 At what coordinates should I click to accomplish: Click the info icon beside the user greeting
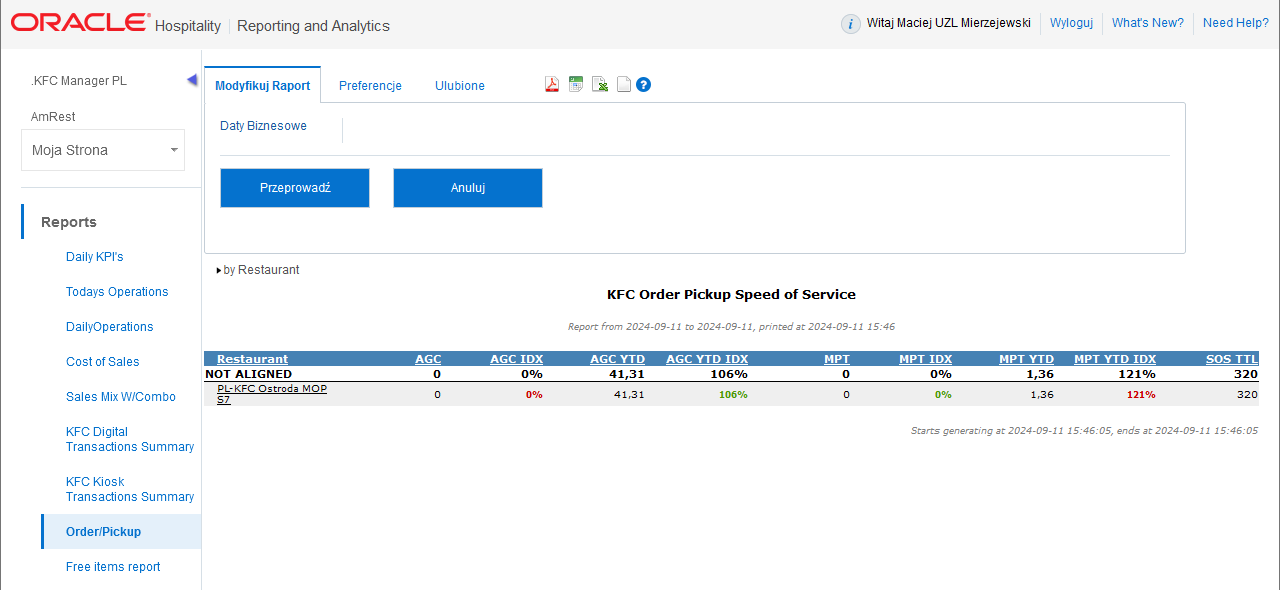click(x=851, y=24)
